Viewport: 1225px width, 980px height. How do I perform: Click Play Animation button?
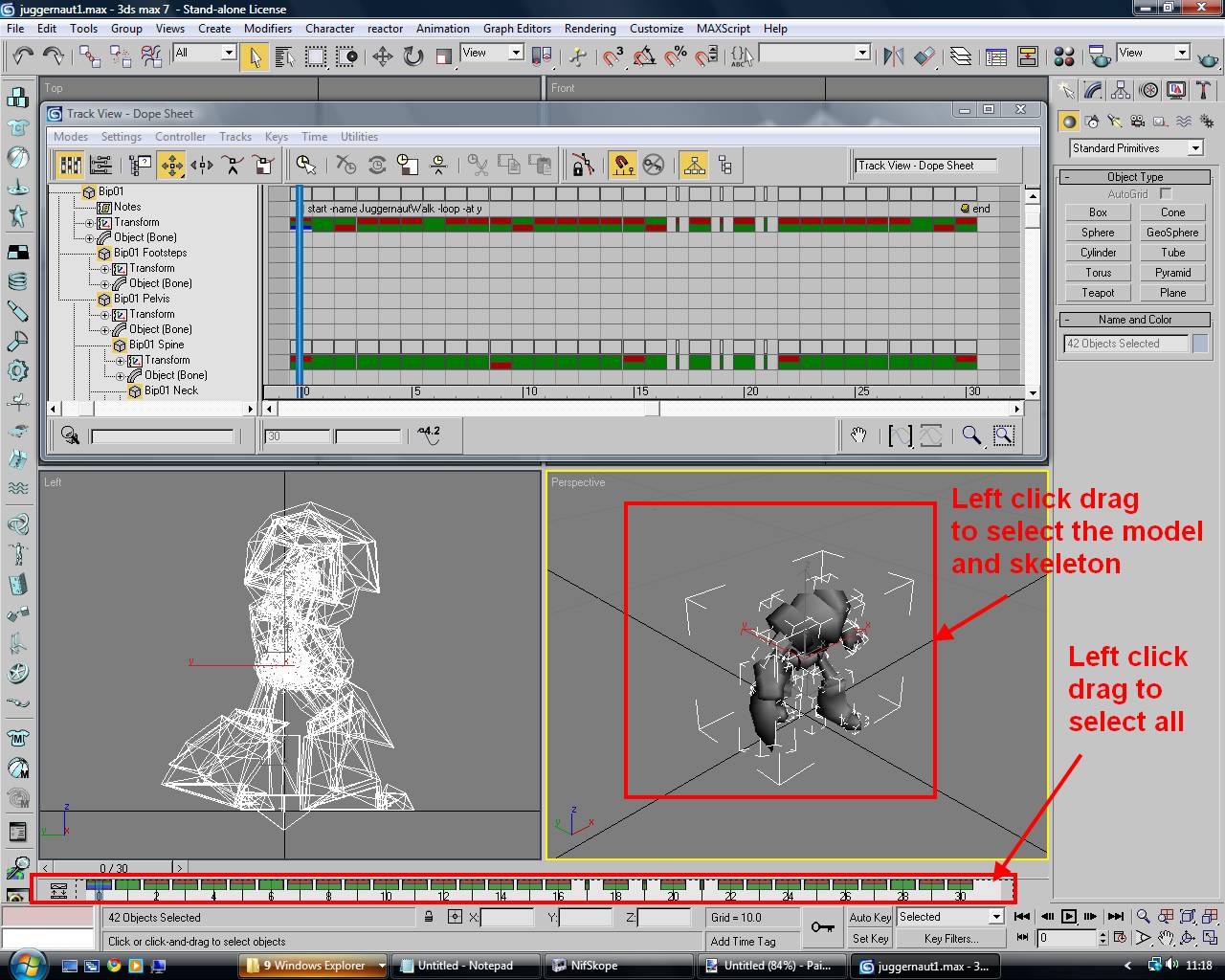[1069, 917]
